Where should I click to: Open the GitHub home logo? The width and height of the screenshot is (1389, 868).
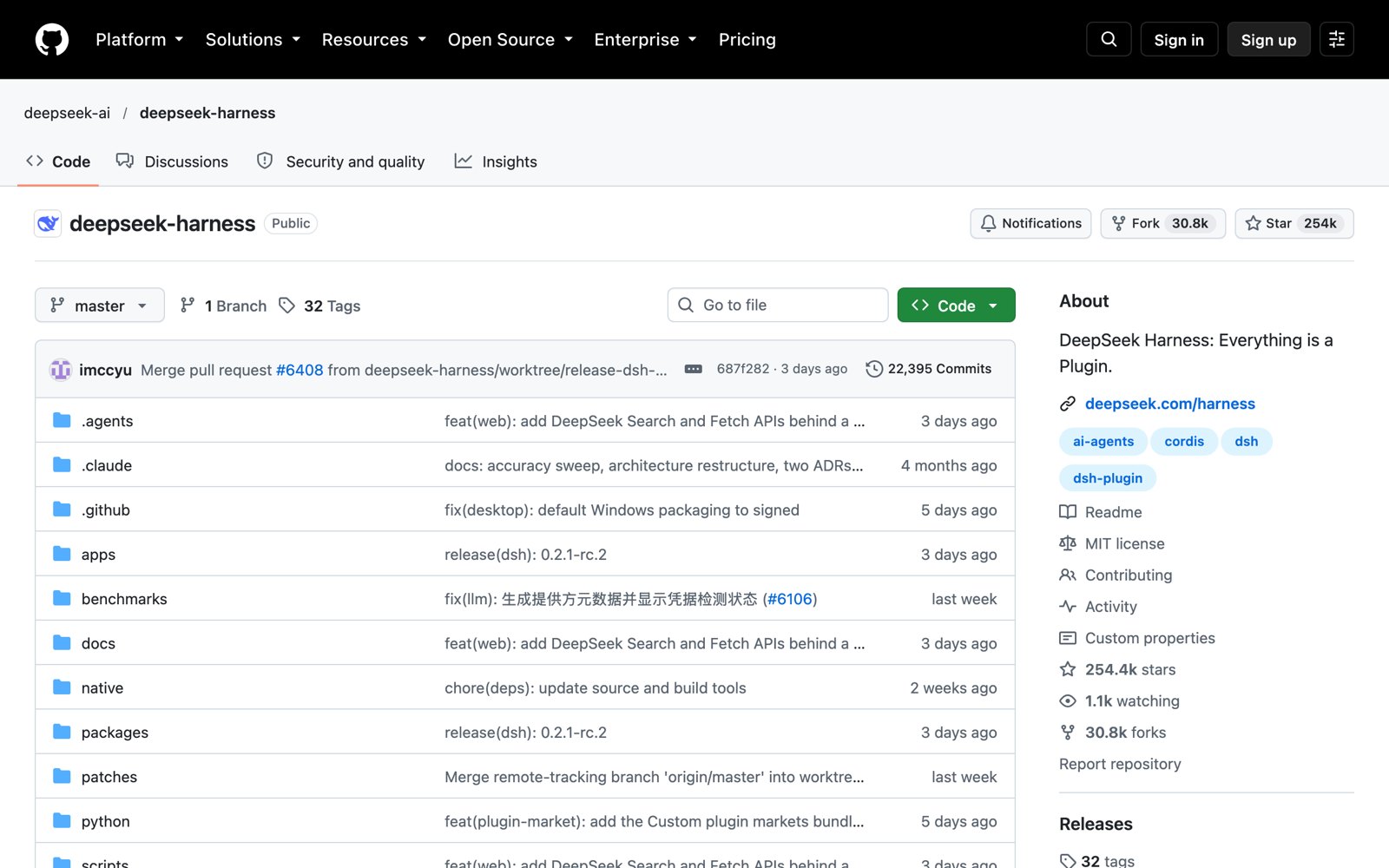pos(52,39)
